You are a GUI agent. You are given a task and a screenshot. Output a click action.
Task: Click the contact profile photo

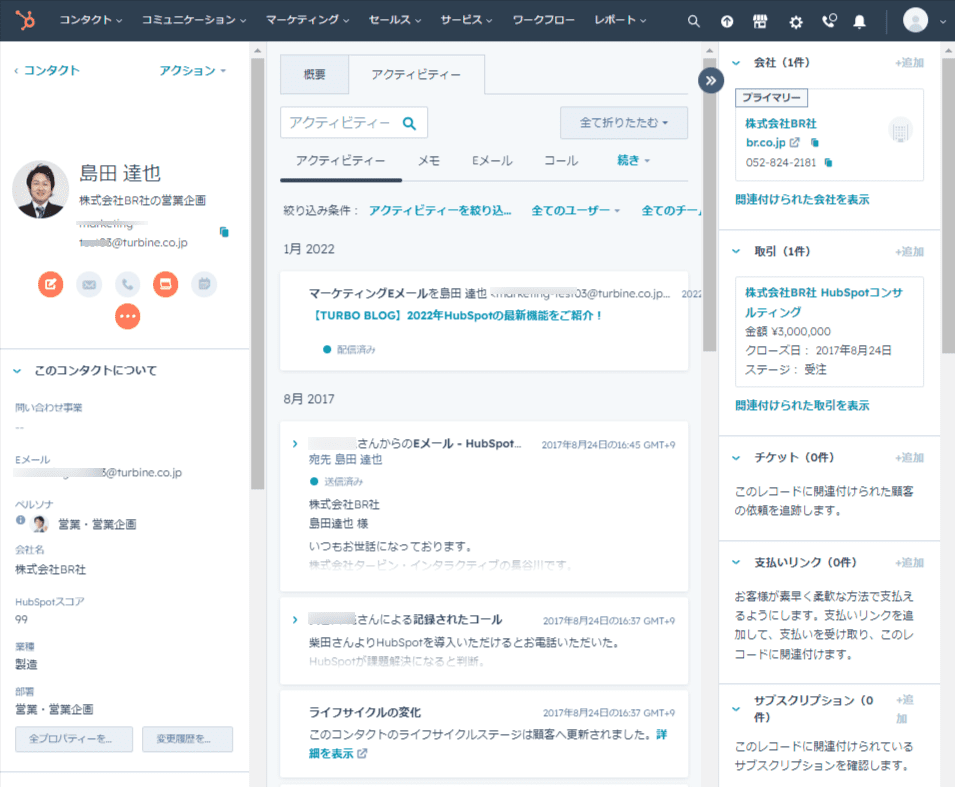click(41, 189)
